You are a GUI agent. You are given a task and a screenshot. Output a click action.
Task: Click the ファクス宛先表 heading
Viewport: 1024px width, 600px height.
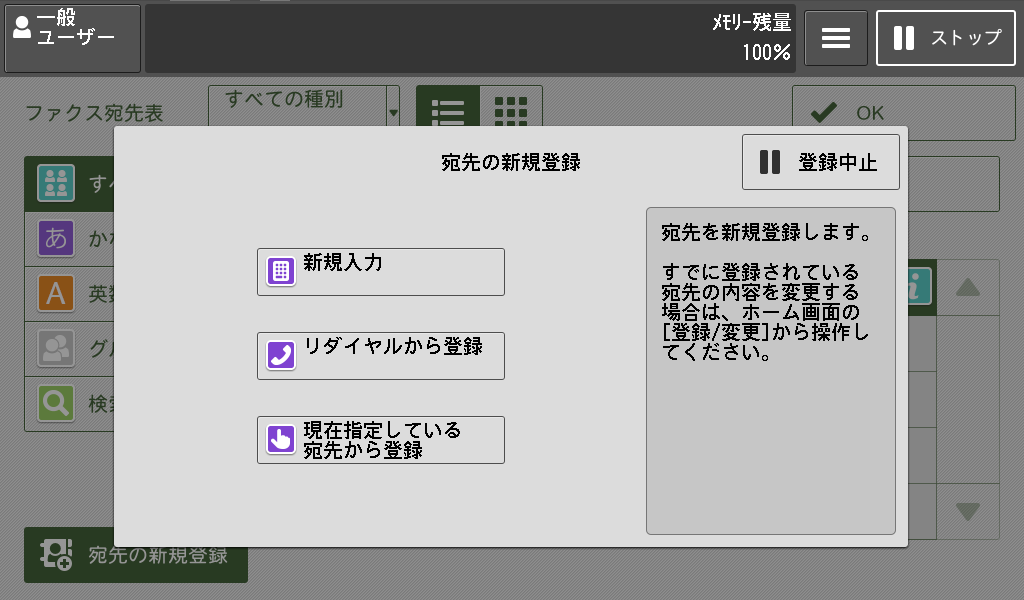click(x=93, y=113)
